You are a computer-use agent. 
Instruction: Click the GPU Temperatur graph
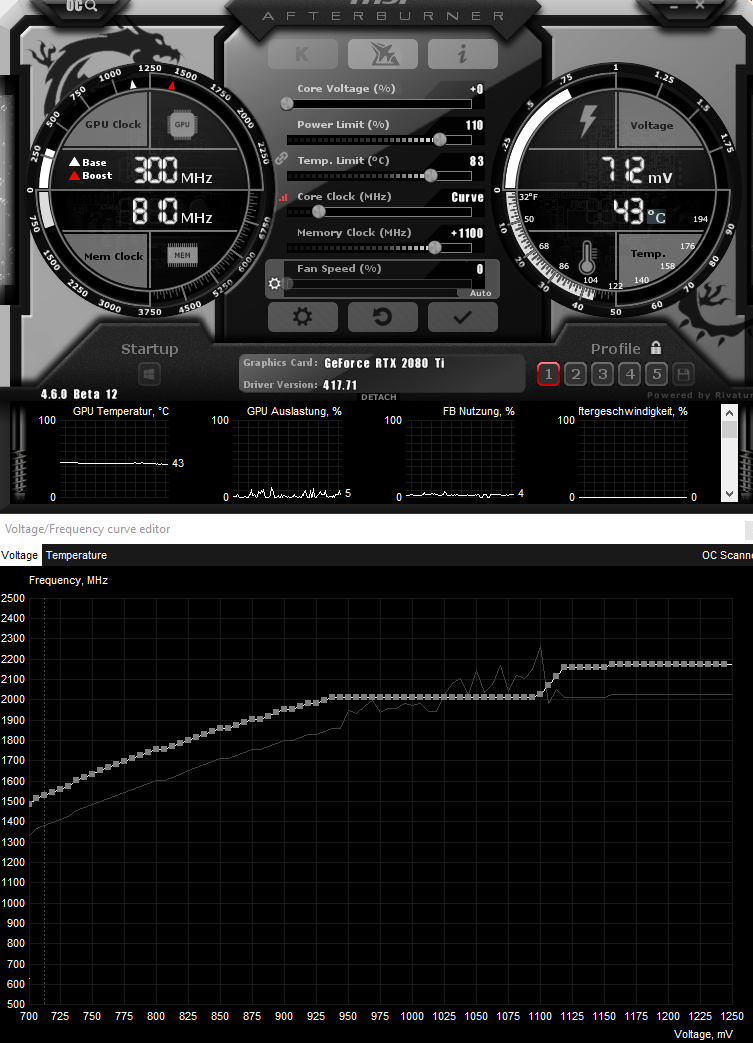[x=114, y=459]
